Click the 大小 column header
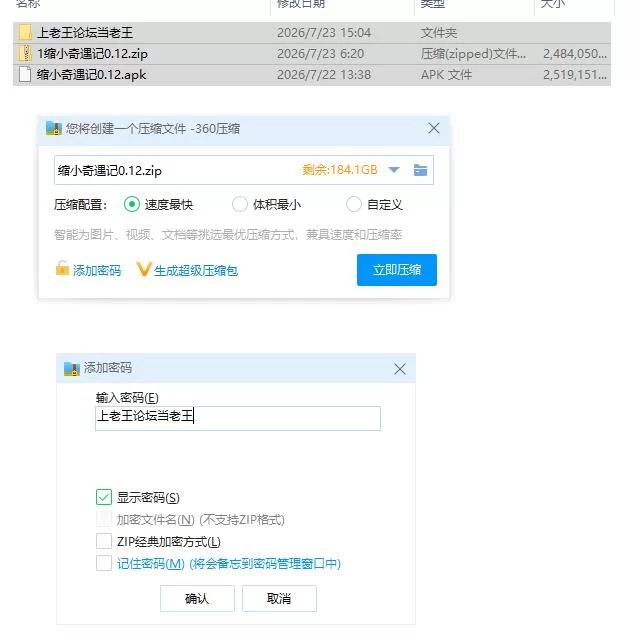This screenshot has height=639, width=634. click(x=553, y=4)
